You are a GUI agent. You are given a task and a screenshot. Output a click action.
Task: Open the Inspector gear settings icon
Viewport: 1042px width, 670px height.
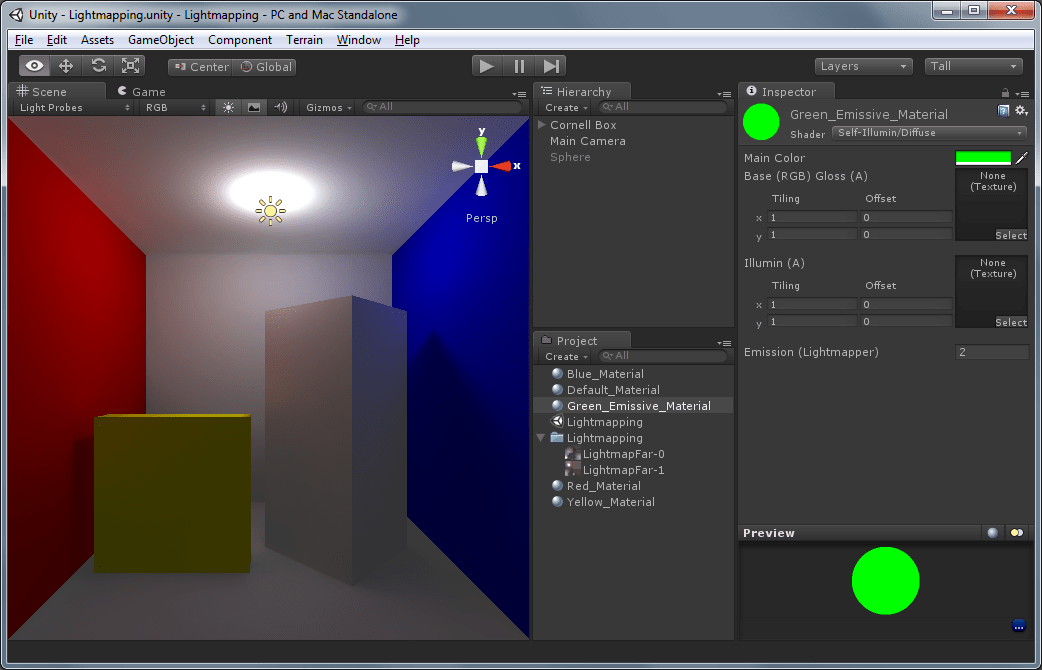[x=1021, y=111]
